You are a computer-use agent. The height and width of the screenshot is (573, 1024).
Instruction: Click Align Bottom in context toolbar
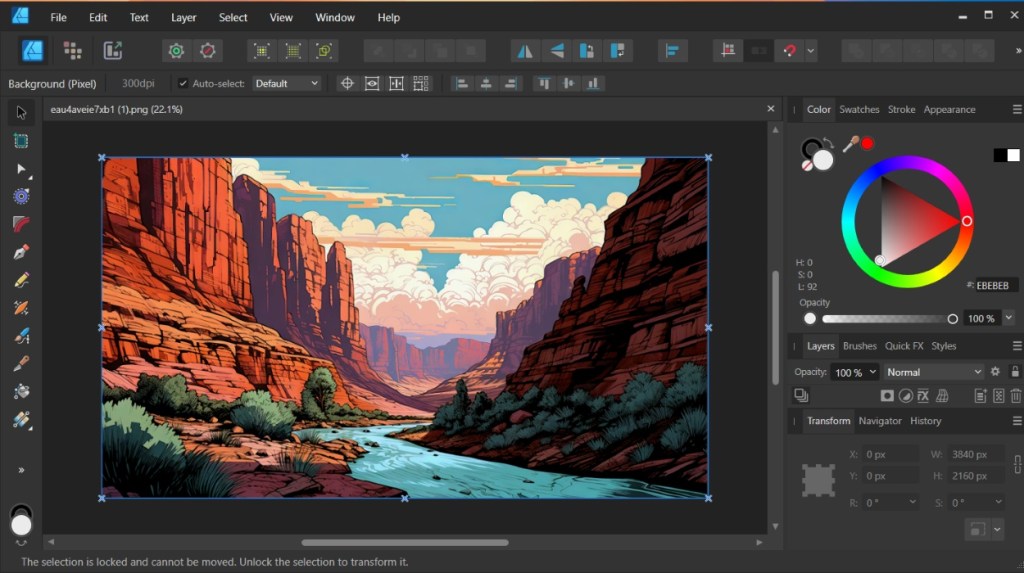(x=593, y=84)
